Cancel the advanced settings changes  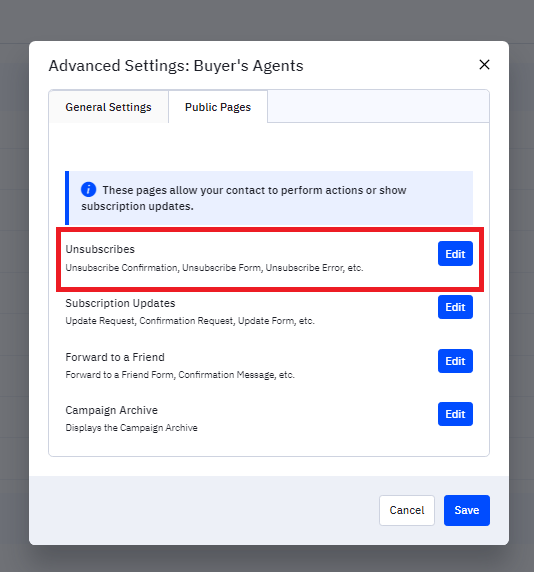point(407,510)
